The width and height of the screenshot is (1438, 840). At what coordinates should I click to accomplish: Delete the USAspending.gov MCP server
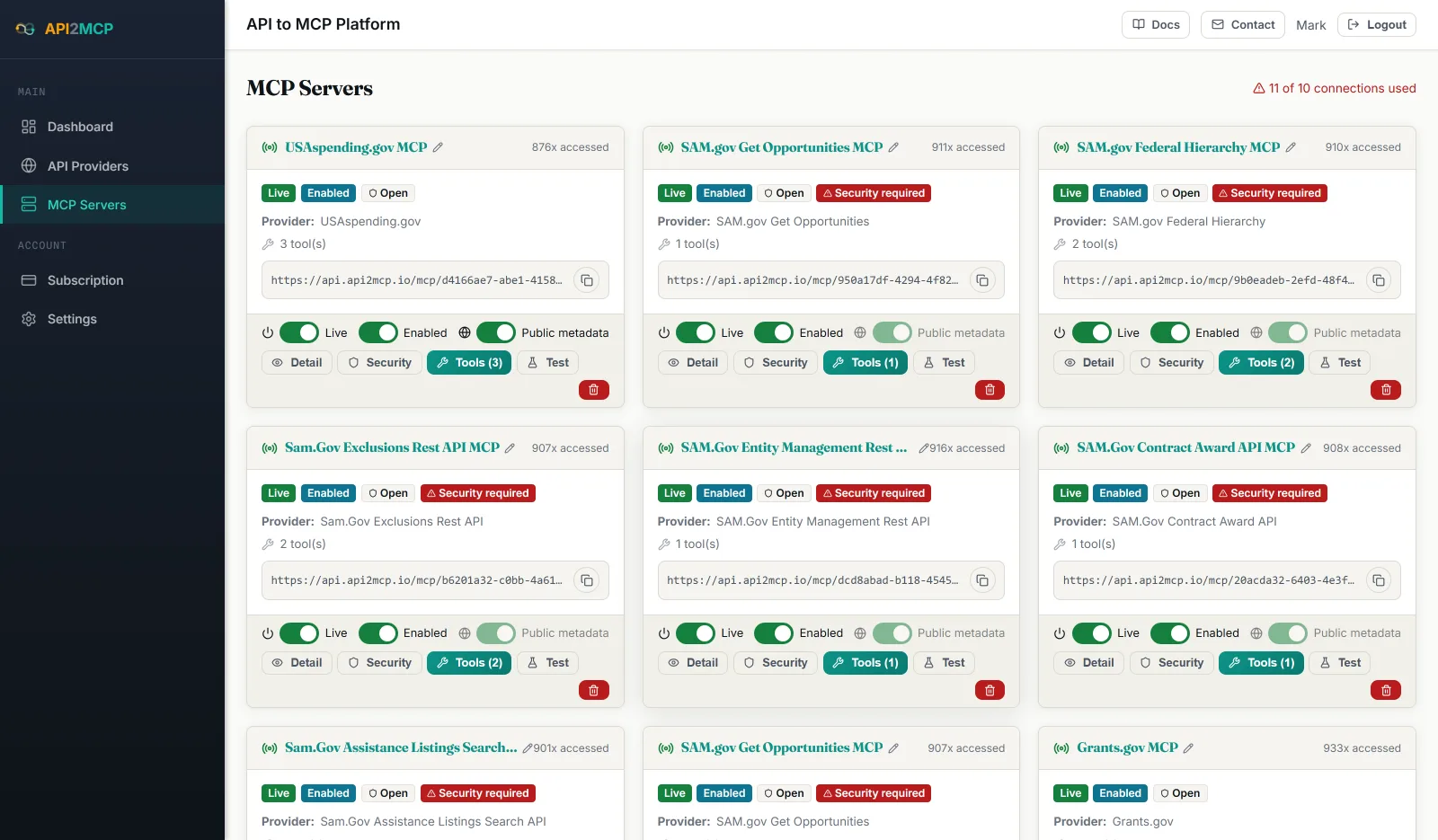[594, 390]
